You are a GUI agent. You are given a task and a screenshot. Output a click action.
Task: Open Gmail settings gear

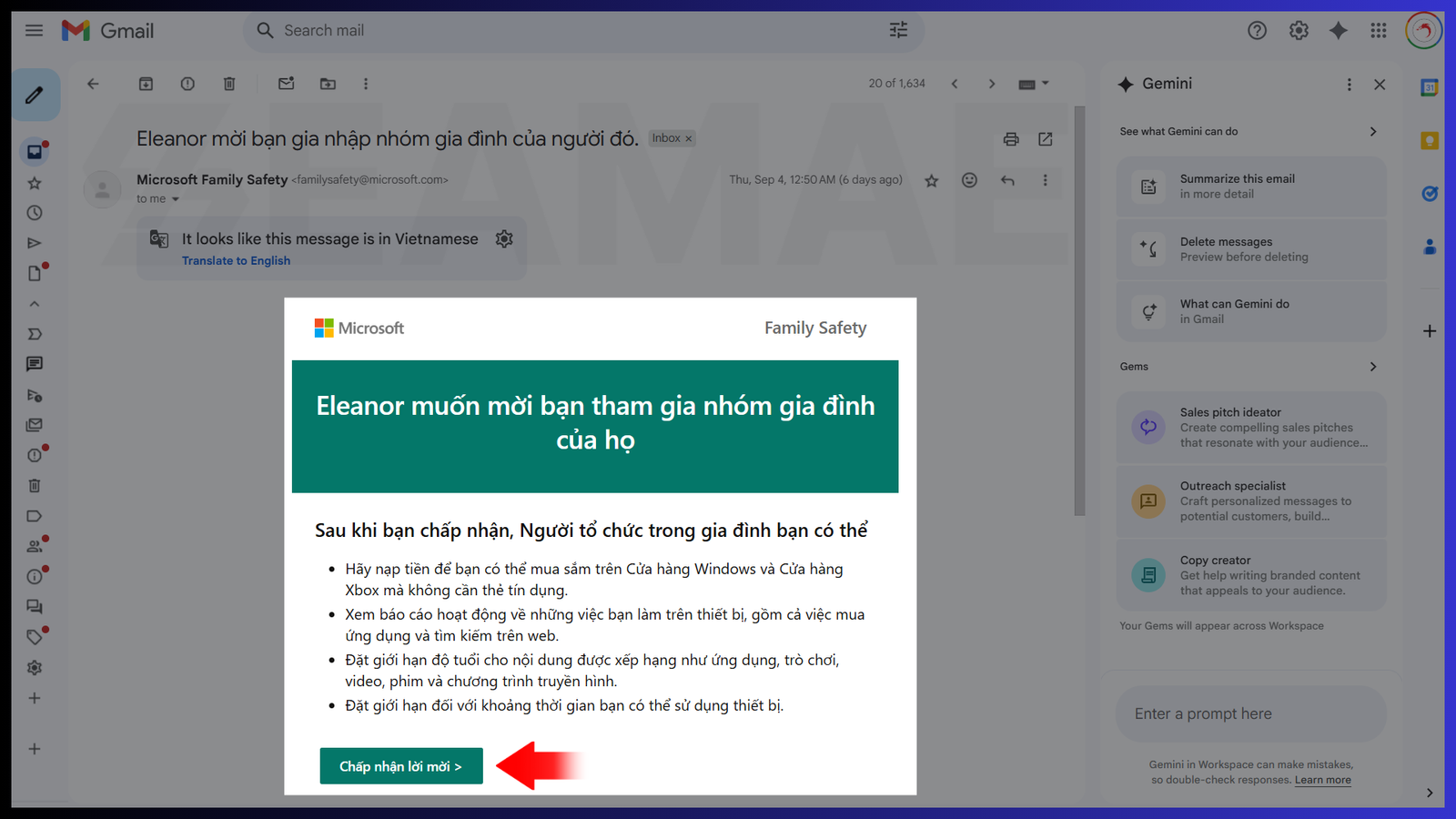(x=1299, y=31)
